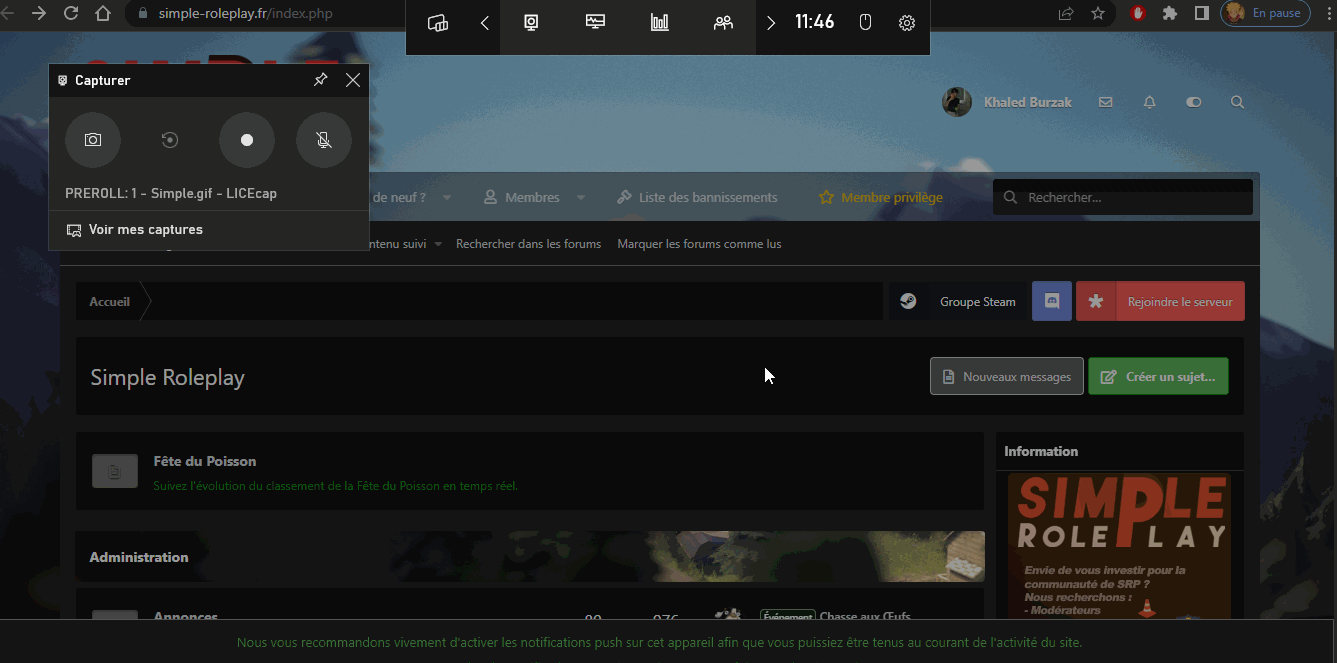Click Rejoindre le serveur button
The image size is (1337, 663).
click(1160, 301)
